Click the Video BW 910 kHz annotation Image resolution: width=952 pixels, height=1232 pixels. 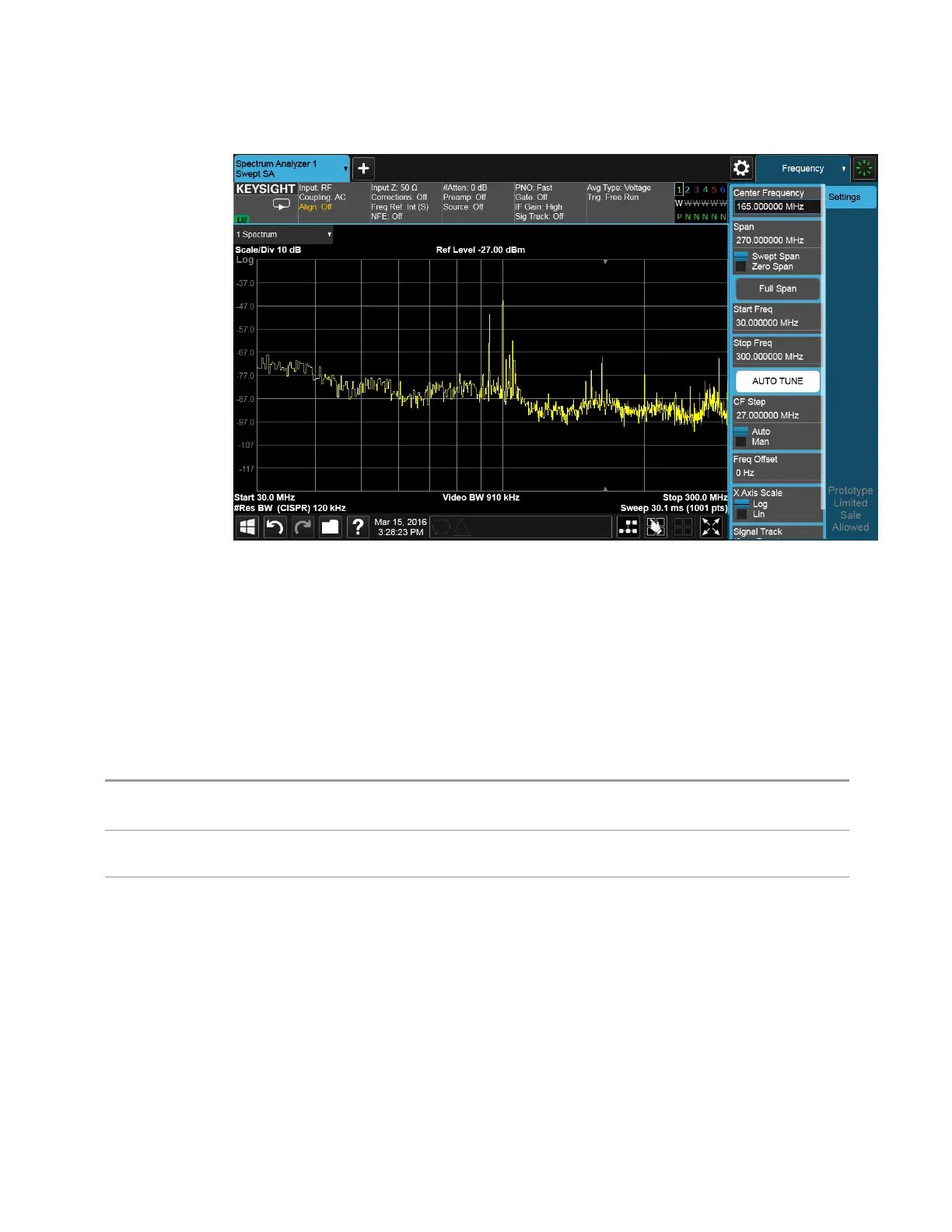pyautogui.click(x=481, y=498)
